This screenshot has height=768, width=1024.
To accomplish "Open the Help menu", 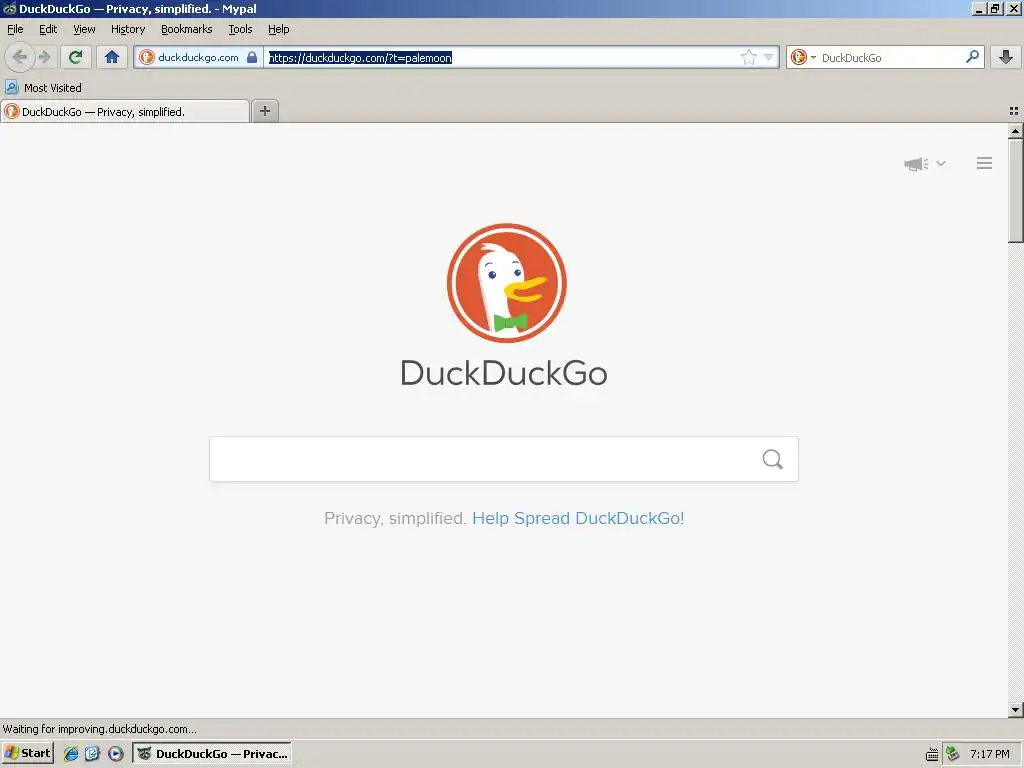I will [278, 29].
